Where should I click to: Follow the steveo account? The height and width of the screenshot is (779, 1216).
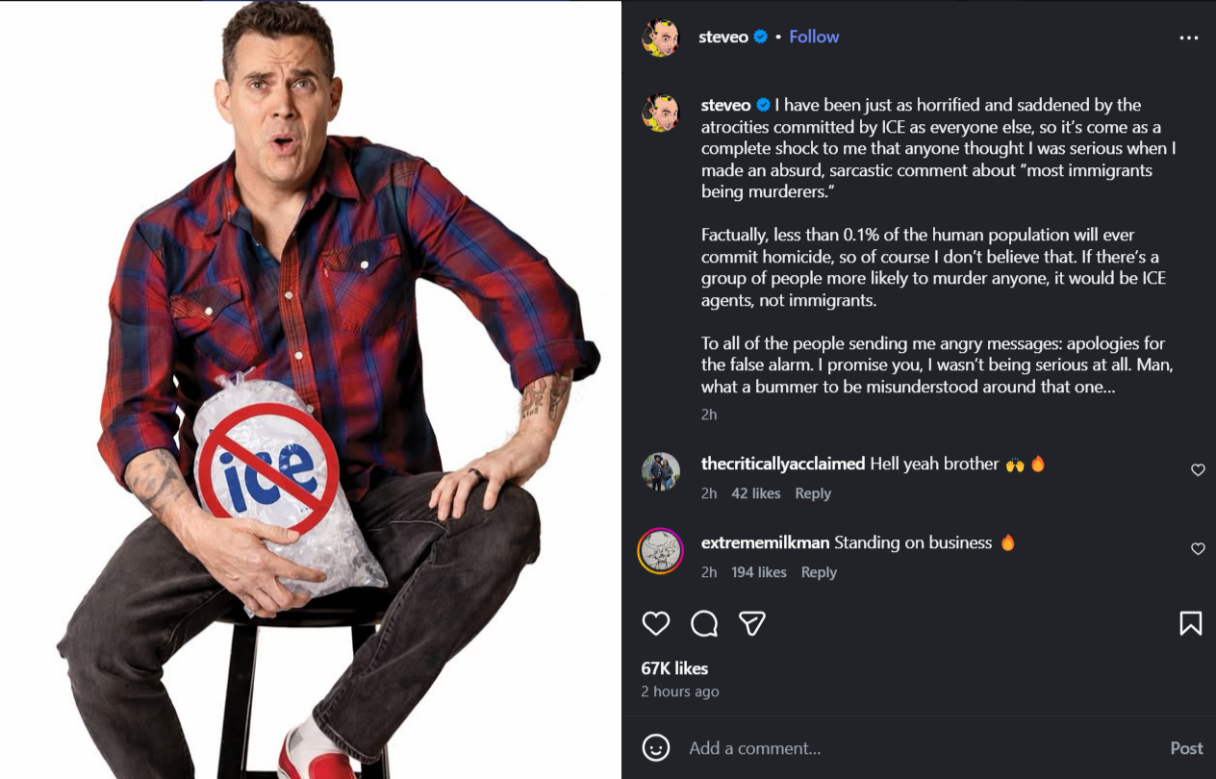point(814,37)
